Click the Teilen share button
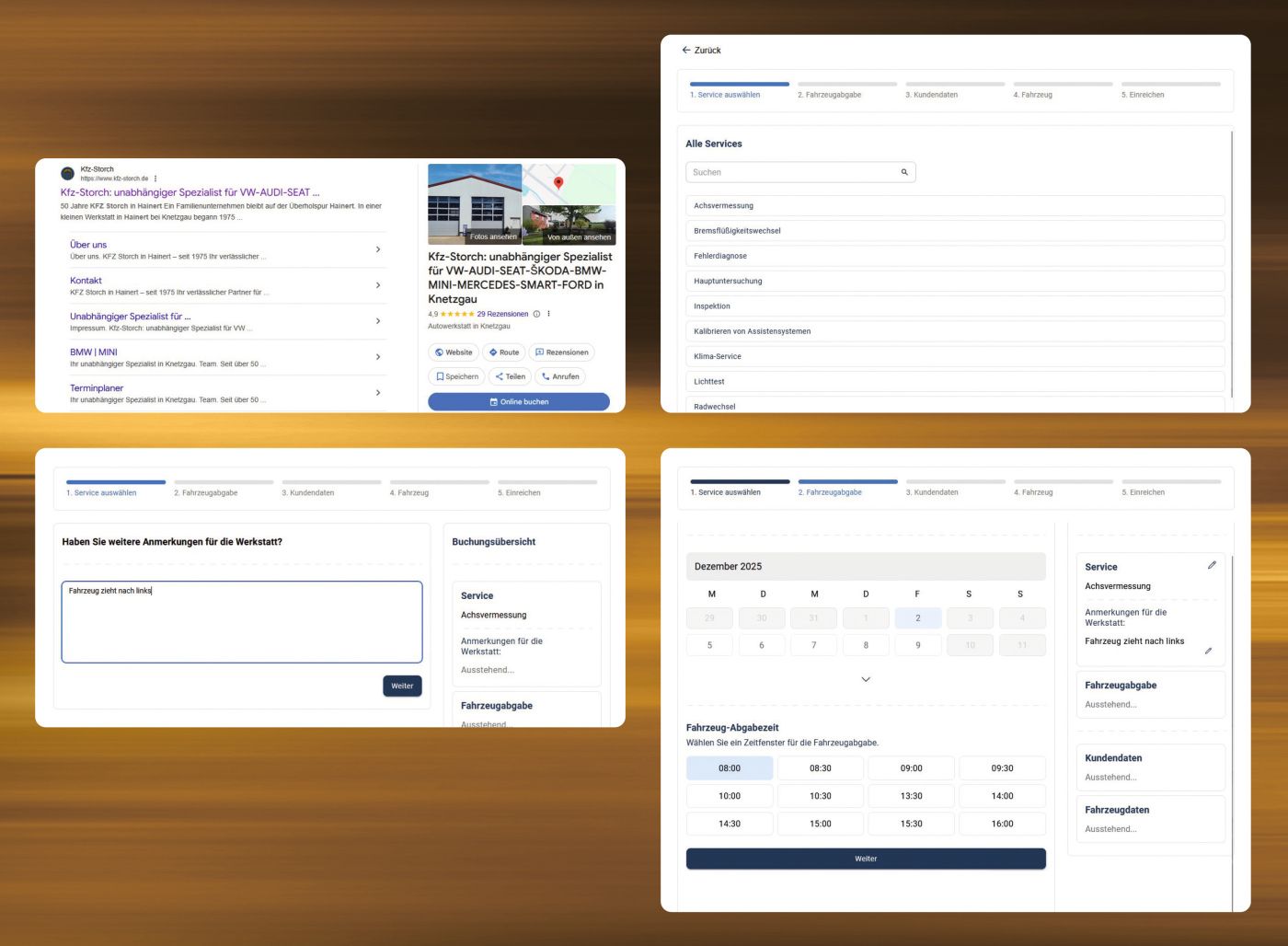1288x946 pixels. coord(510,376)
